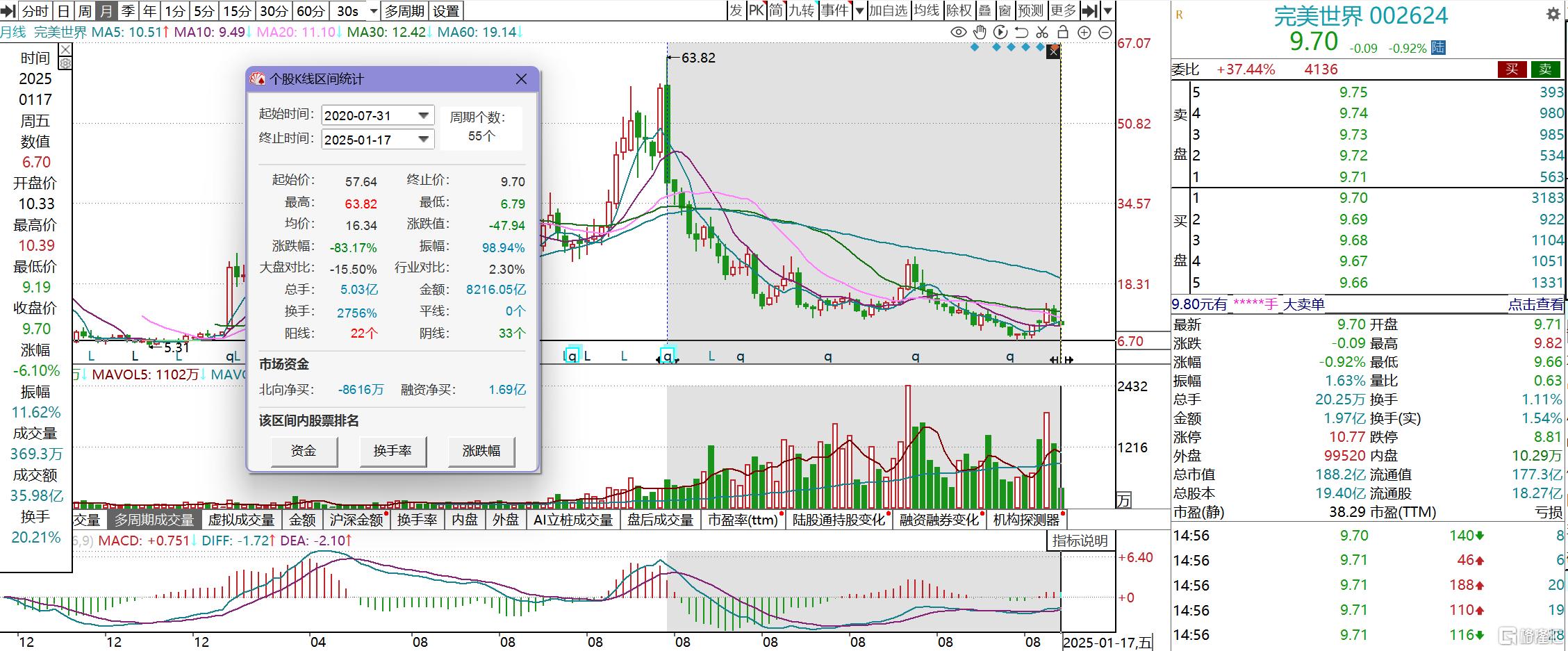This screenshot has height=651, width=1568.
Task: Open the 多周期 multi-period view
Action: [404, 11]
